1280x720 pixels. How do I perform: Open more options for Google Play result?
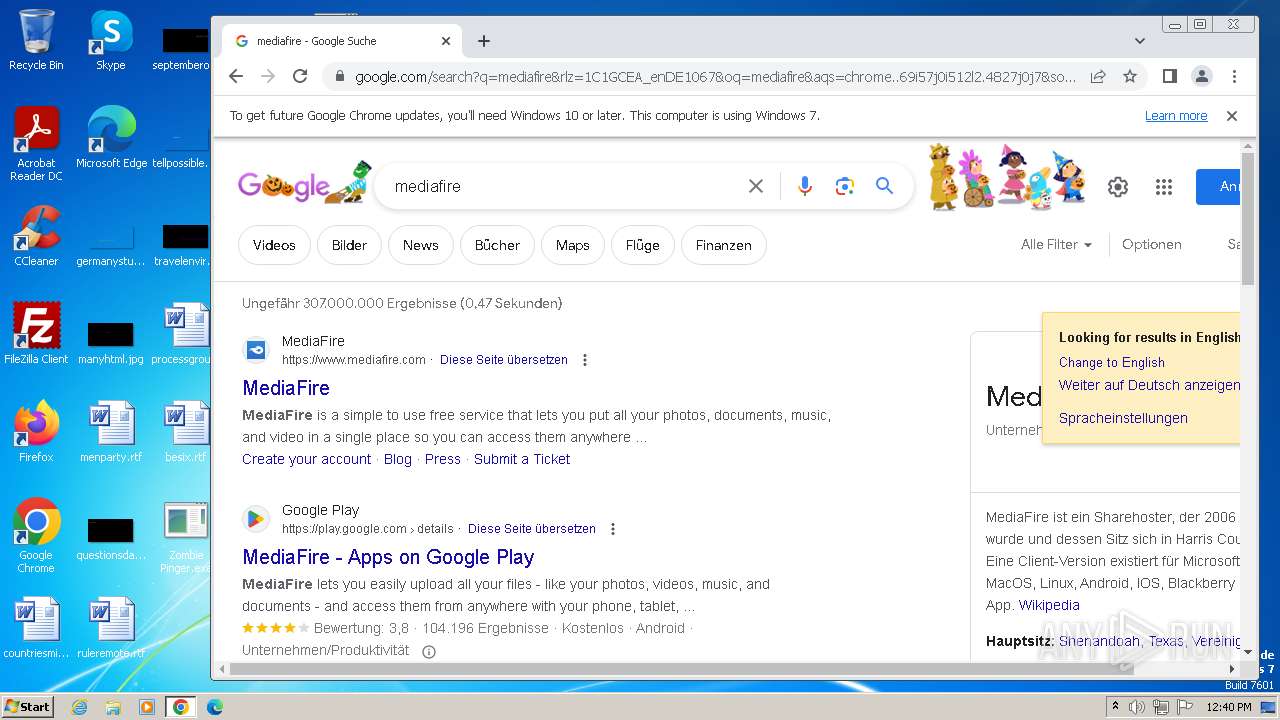click(x=613, y=529)
